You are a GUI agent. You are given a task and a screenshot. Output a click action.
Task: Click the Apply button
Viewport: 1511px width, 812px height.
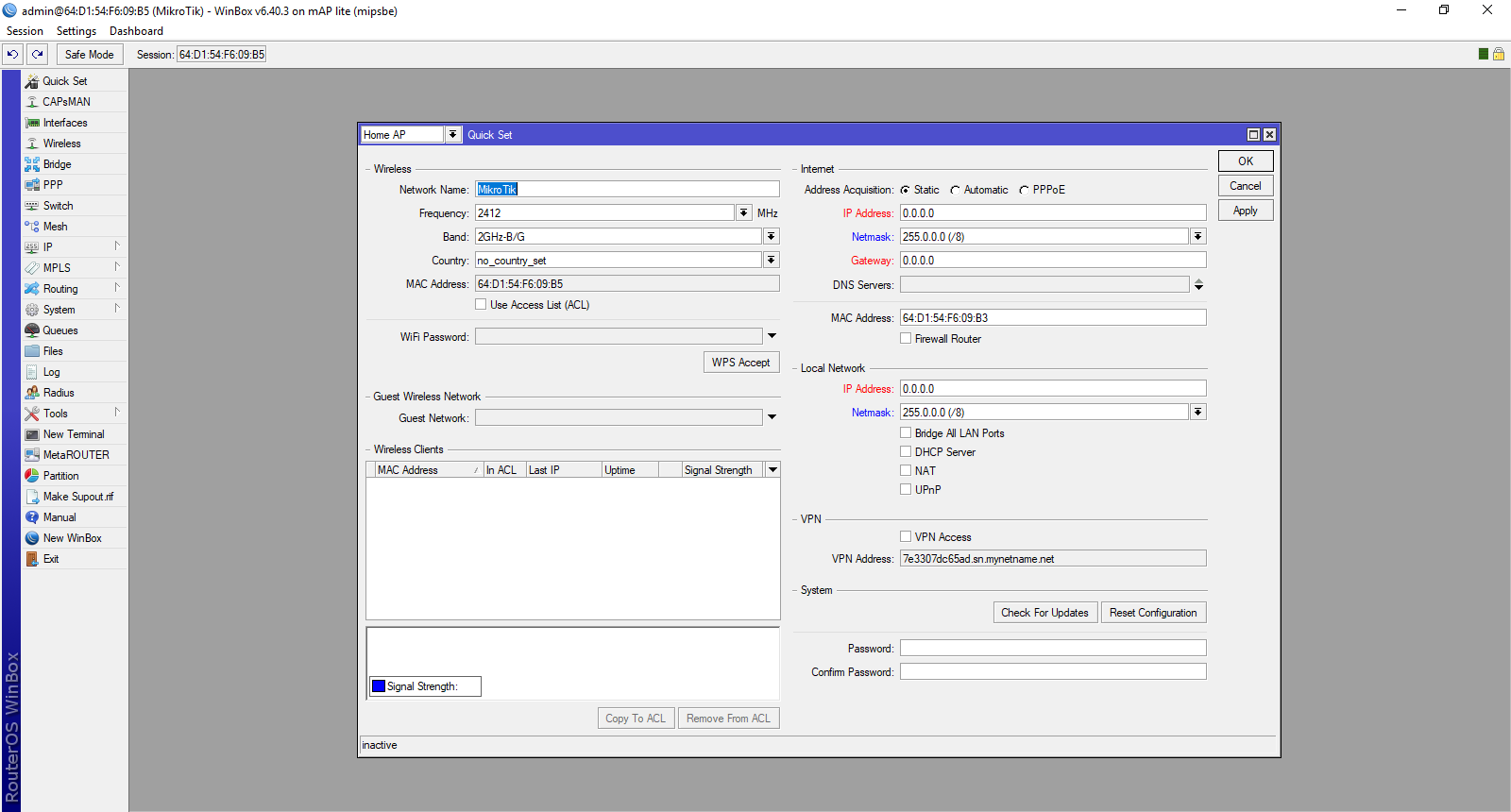(1246, 211)
